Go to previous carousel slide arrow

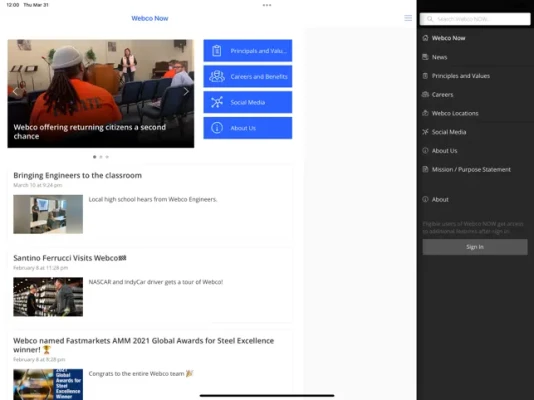15,91
